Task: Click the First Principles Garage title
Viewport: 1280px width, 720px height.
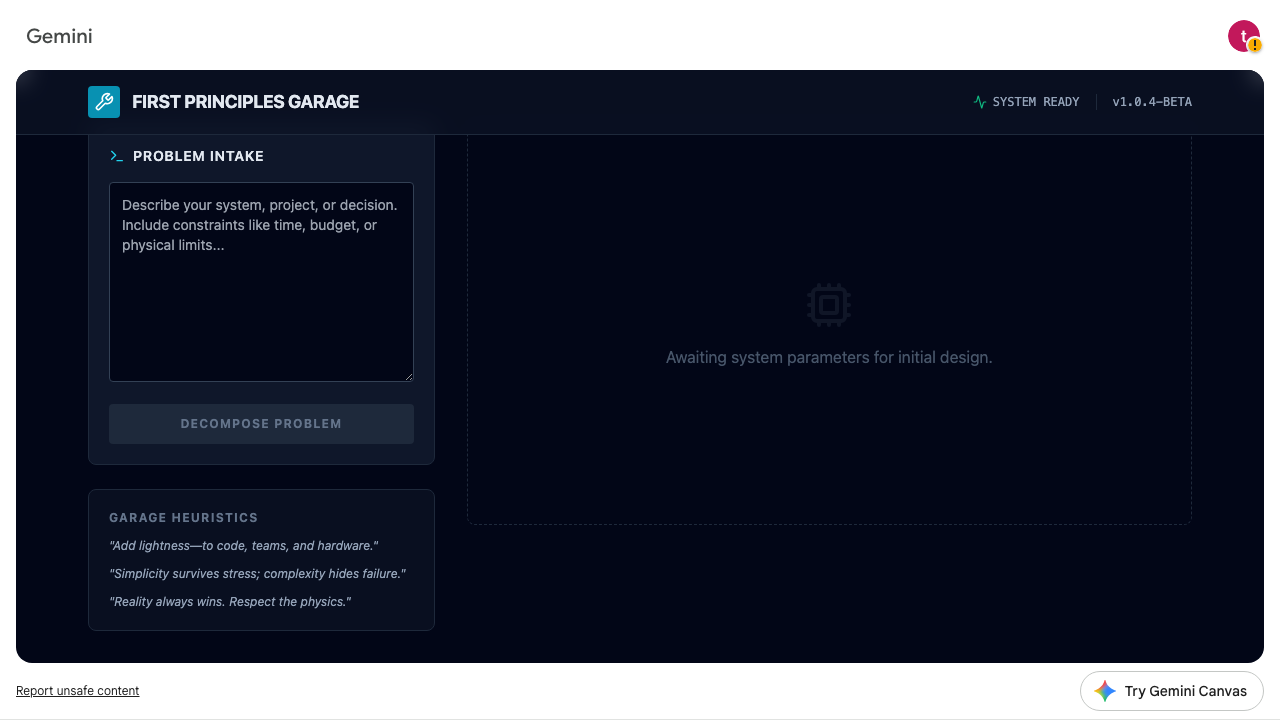Action: (245, 102)
